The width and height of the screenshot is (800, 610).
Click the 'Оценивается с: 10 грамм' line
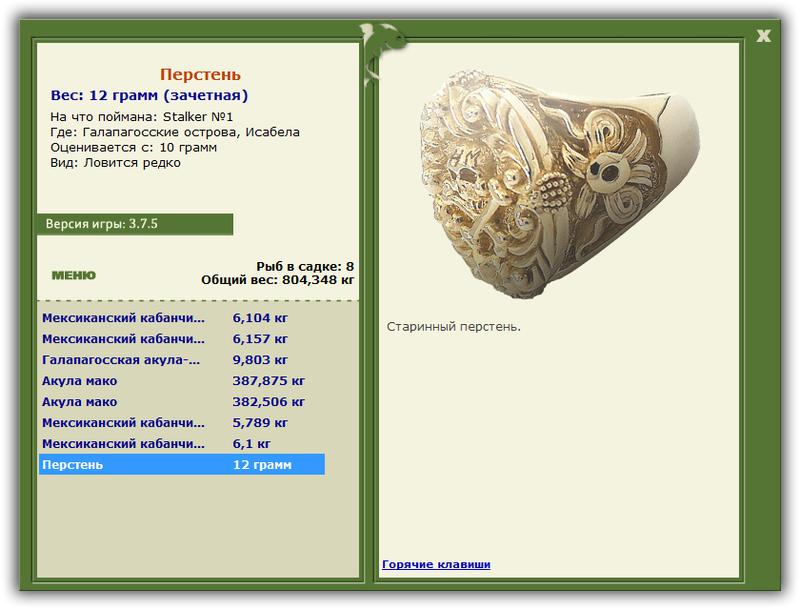click(x=133, y=147)
